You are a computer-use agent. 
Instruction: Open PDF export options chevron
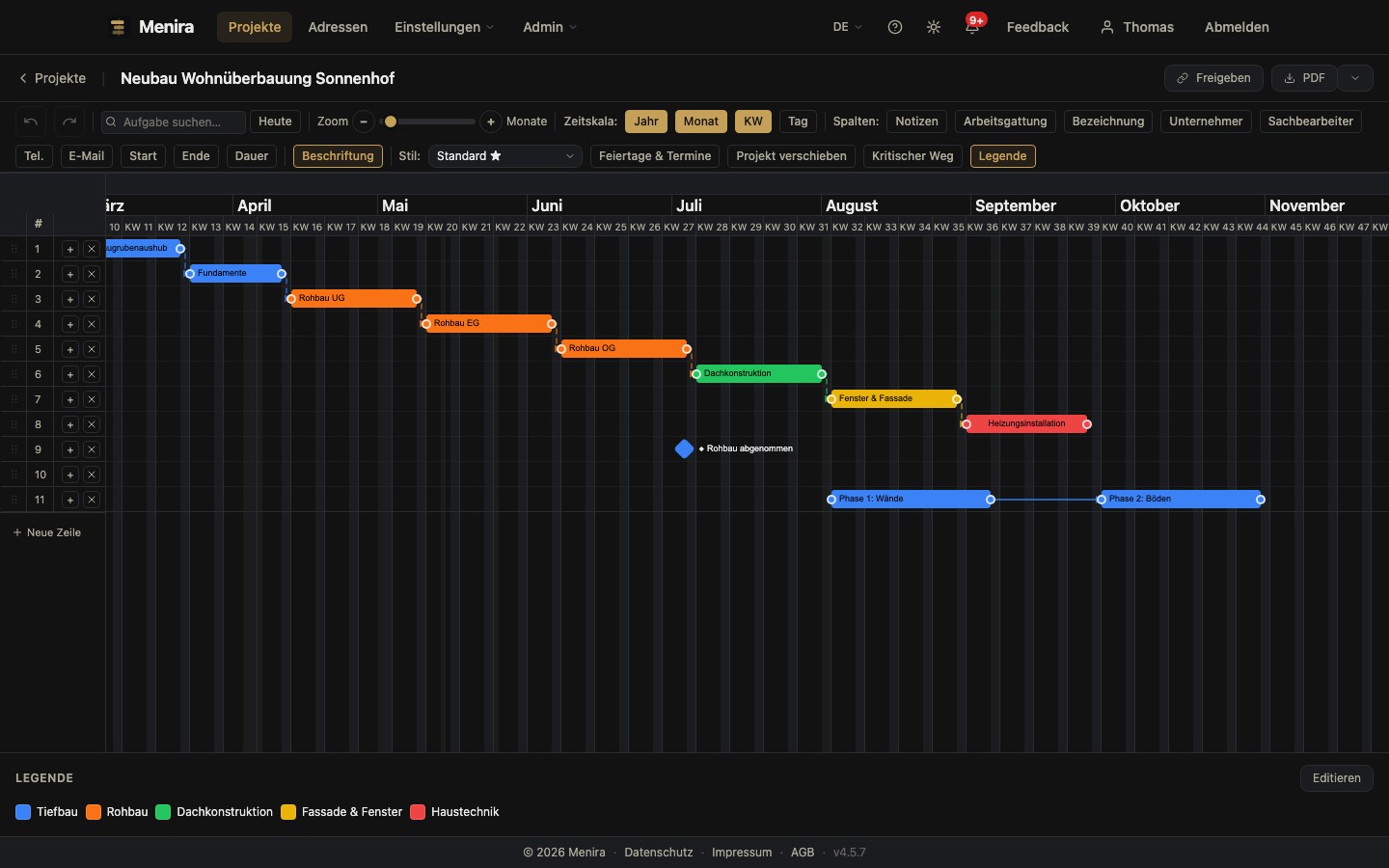(x=1355, y=78)
